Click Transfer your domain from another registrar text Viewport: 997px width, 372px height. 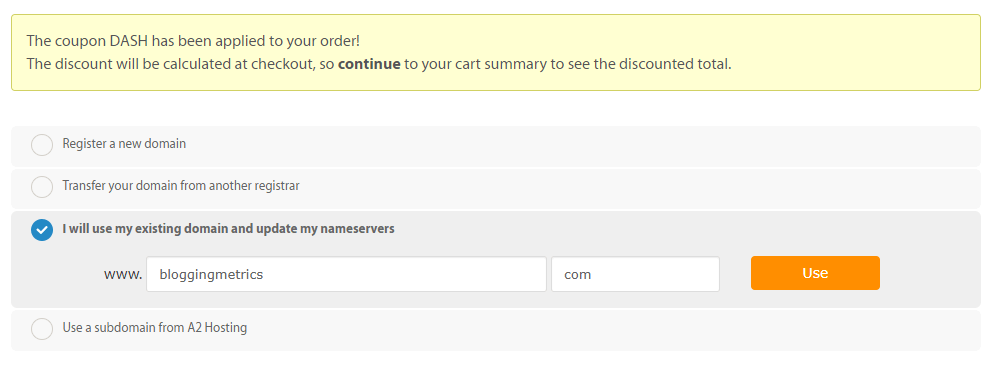181,186
